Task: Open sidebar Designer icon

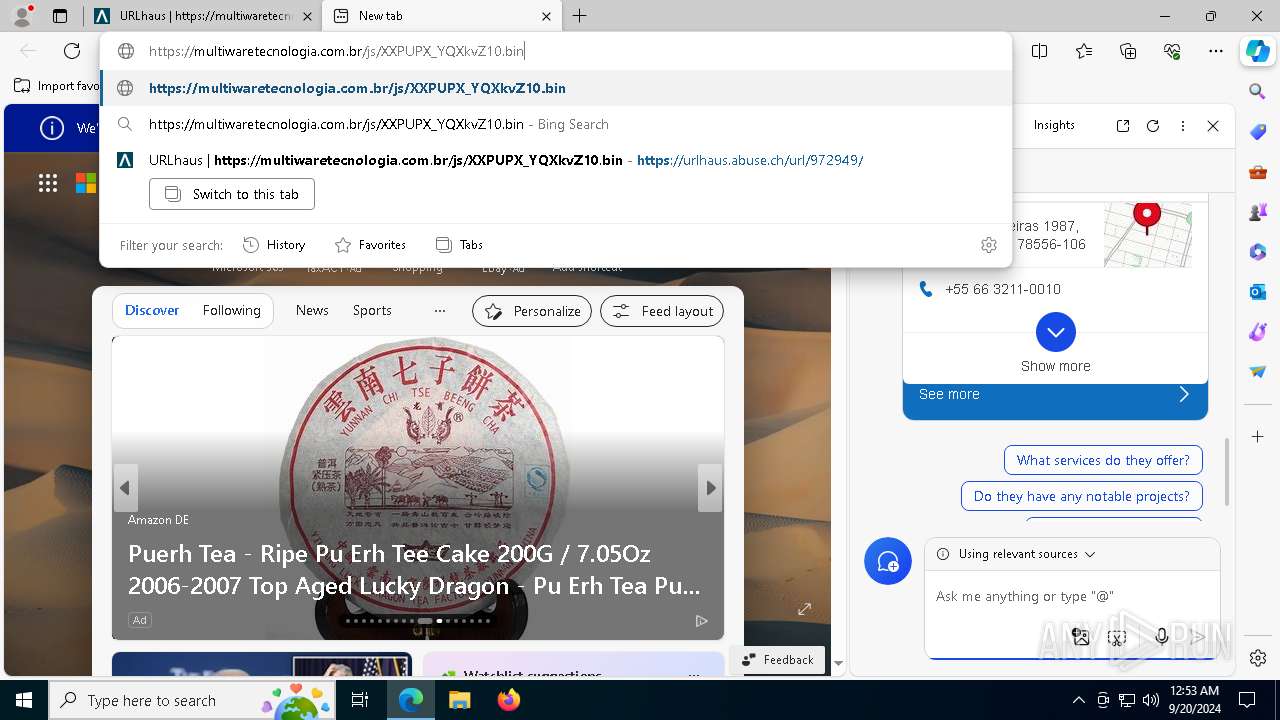Action: (1258, 332)
